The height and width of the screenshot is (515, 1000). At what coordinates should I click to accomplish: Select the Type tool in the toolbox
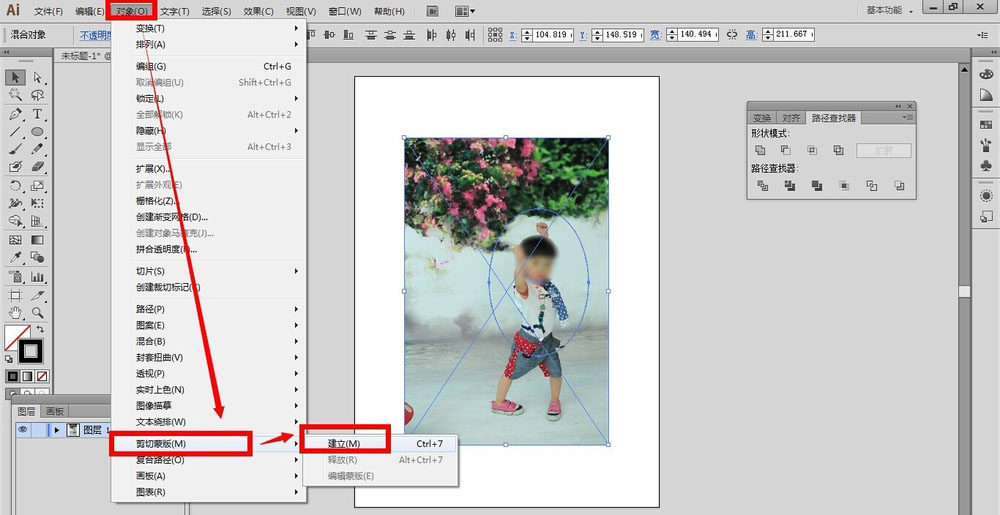[38, 114]
